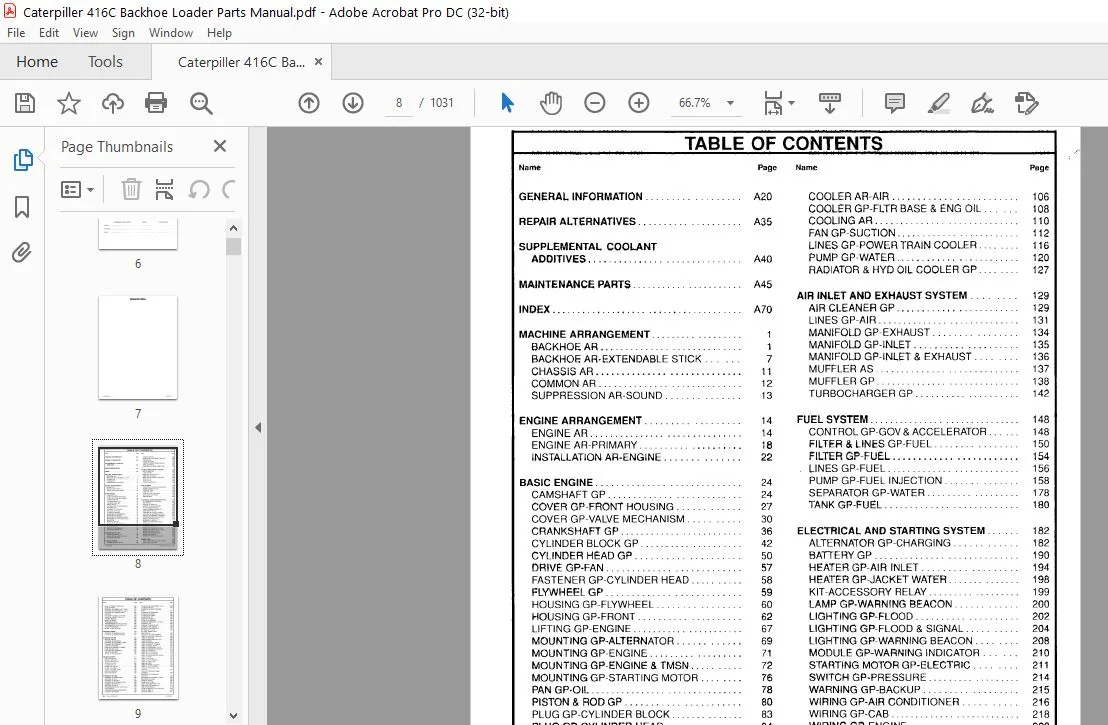The image size is (1108, 725).
Task: Go to next page arrow
Action: click(353, 103)
